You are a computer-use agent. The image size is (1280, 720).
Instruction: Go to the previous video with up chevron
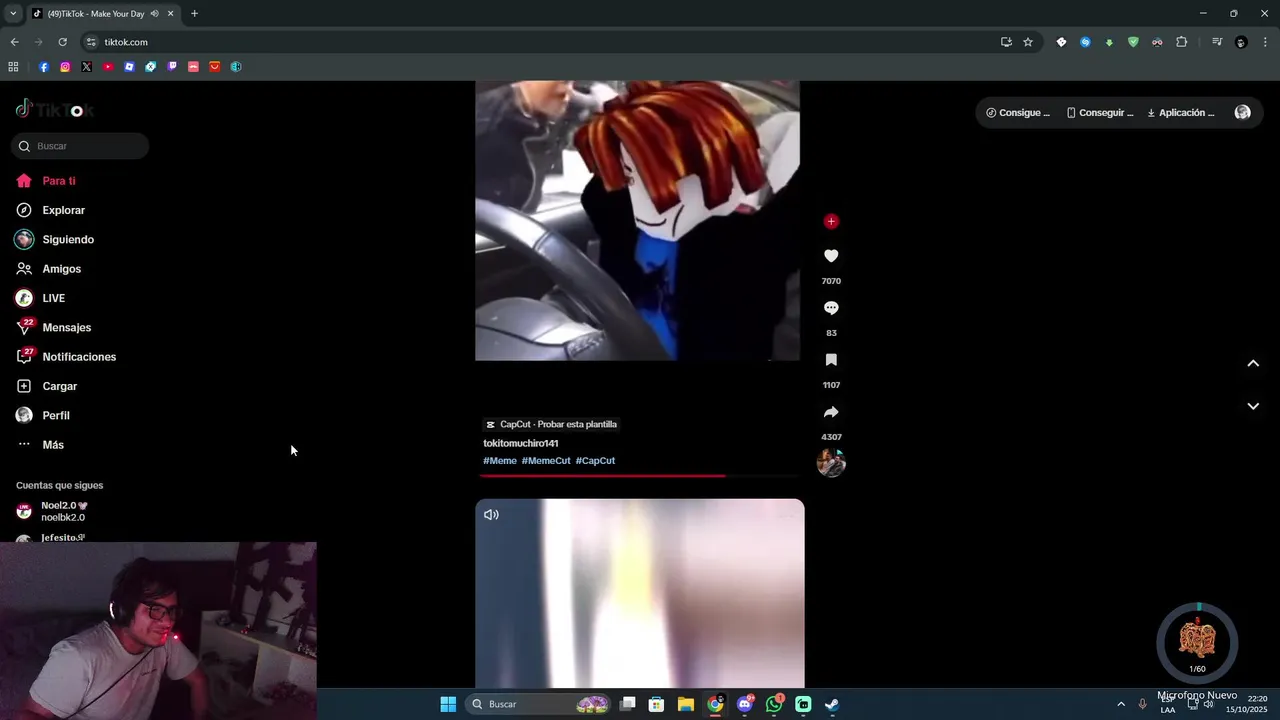[x=1253, y=363]
